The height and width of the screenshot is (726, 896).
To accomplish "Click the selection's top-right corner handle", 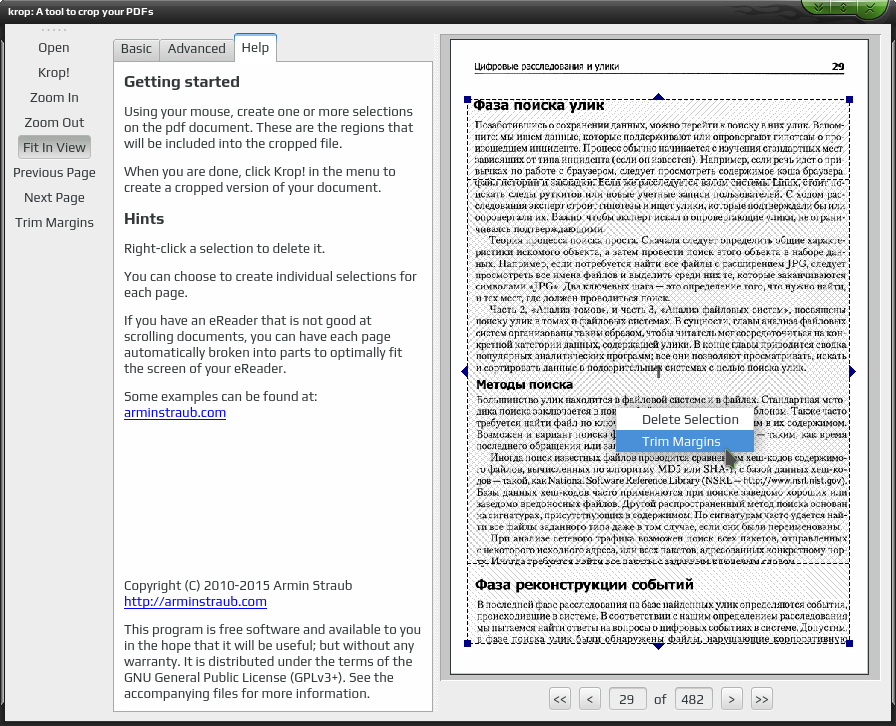I will (x=850, y=99).
